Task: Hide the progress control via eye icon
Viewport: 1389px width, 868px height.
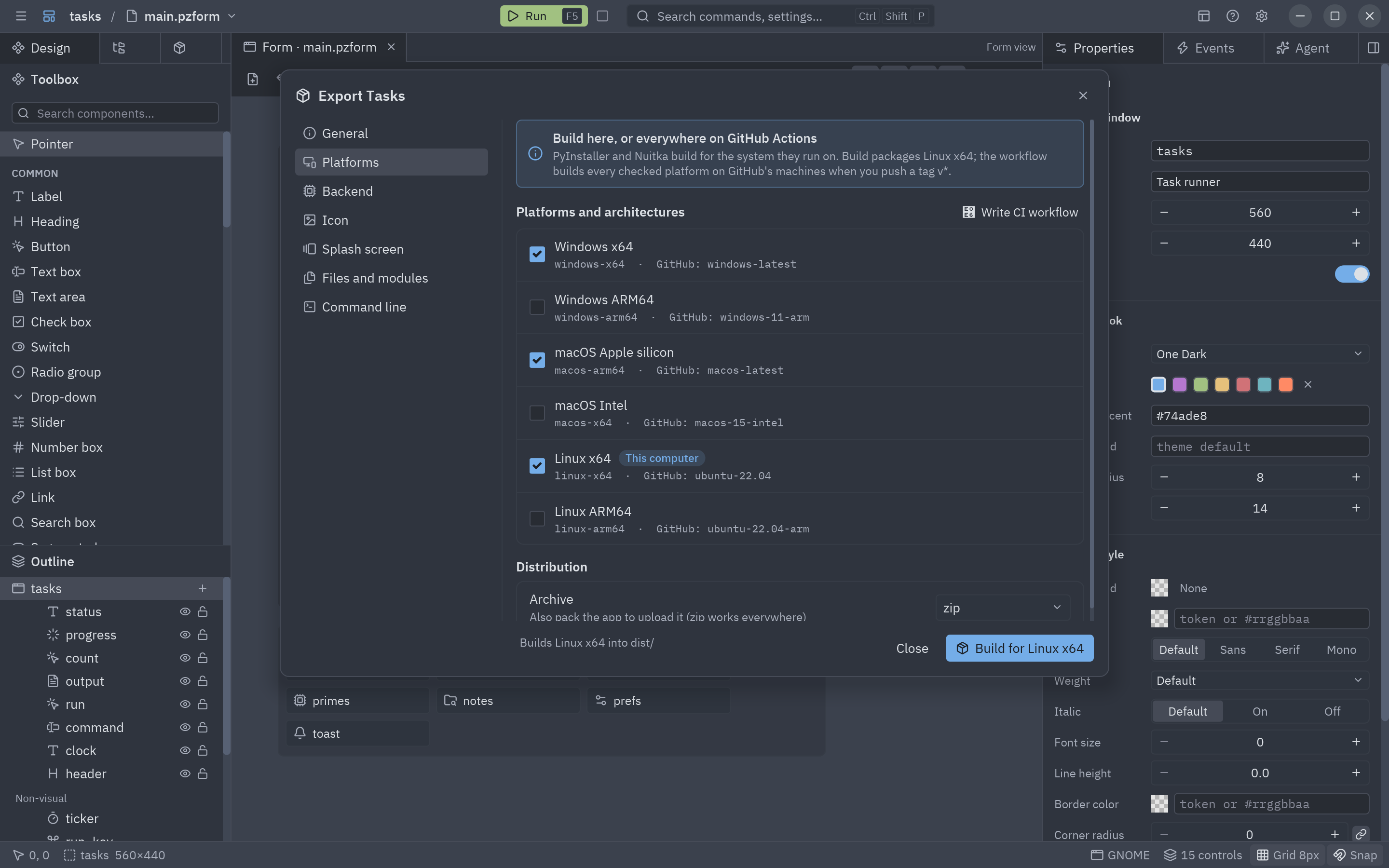Action: click(185, 635)
